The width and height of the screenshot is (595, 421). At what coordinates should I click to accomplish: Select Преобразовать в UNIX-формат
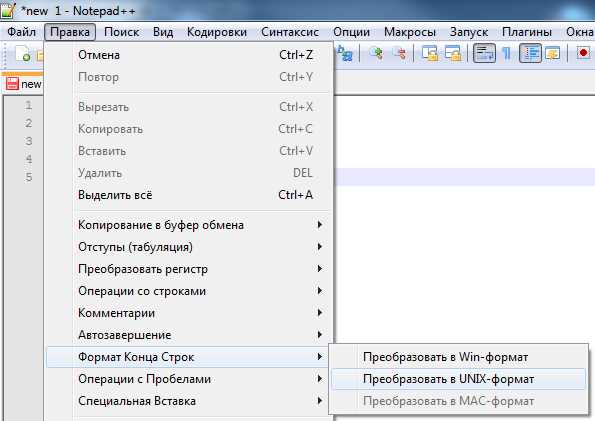click(x=458, y=379)
